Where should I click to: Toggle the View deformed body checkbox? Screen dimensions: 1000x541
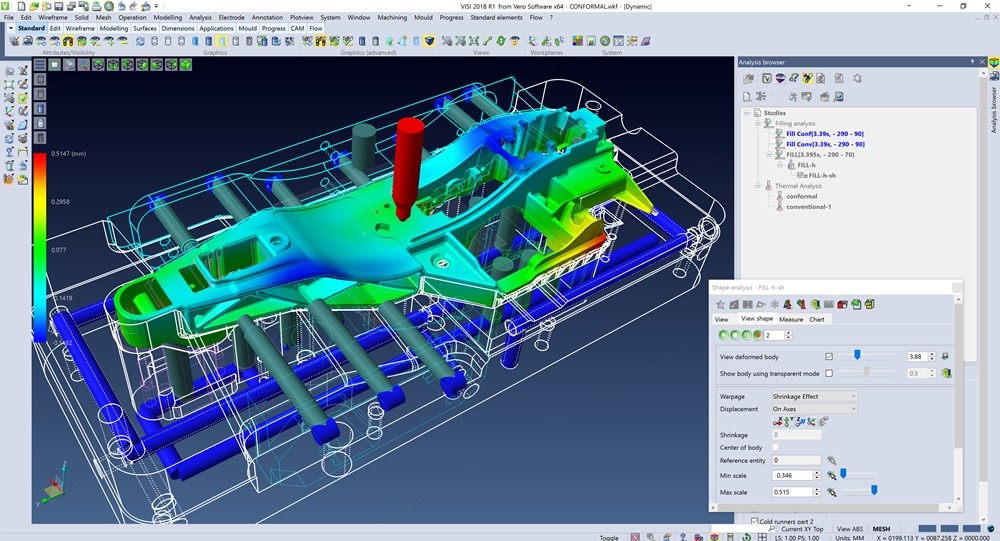click(x=829, y=356)
